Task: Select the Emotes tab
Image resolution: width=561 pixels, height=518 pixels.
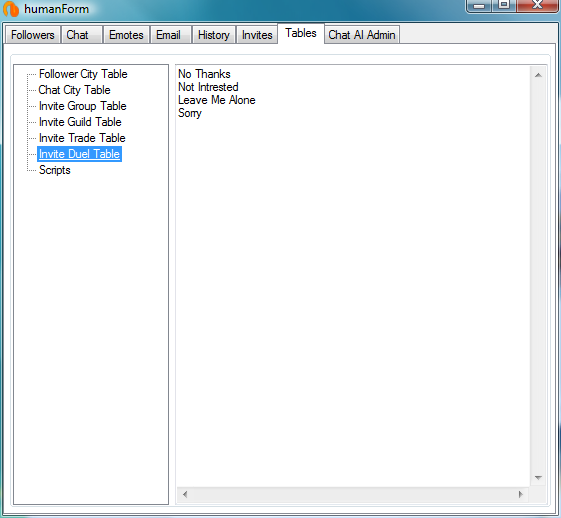Action: tap(126, 35)
